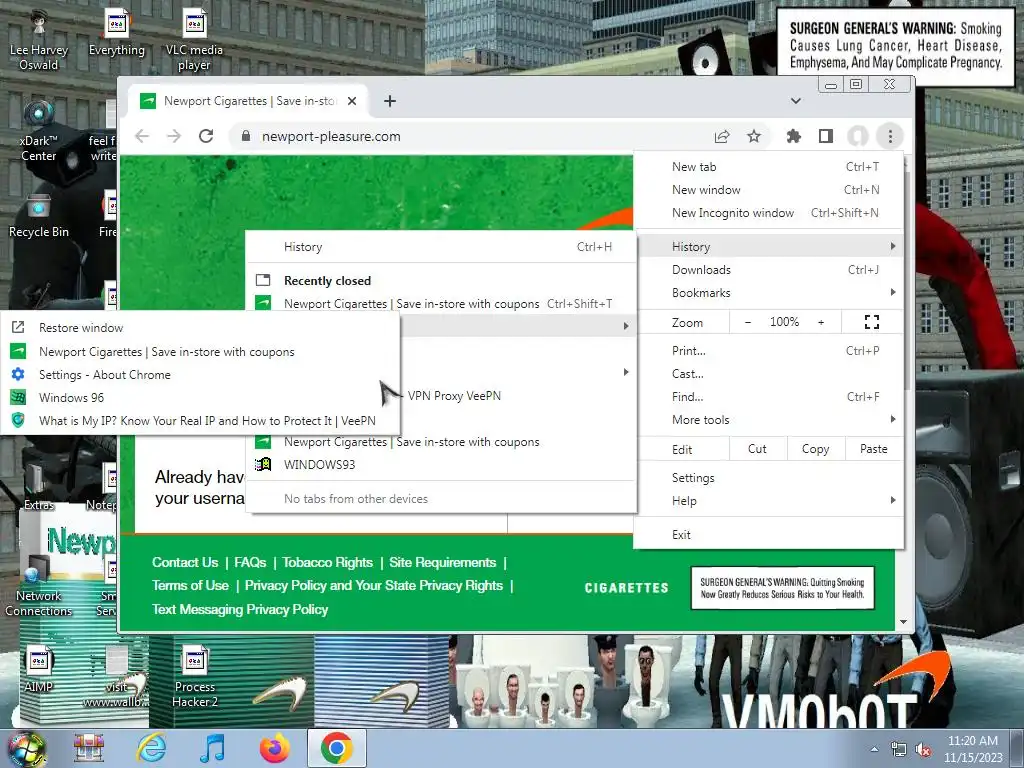
Task: Open a new tab with the plus button
Action: pyautogui.click(x=390, y=101)
